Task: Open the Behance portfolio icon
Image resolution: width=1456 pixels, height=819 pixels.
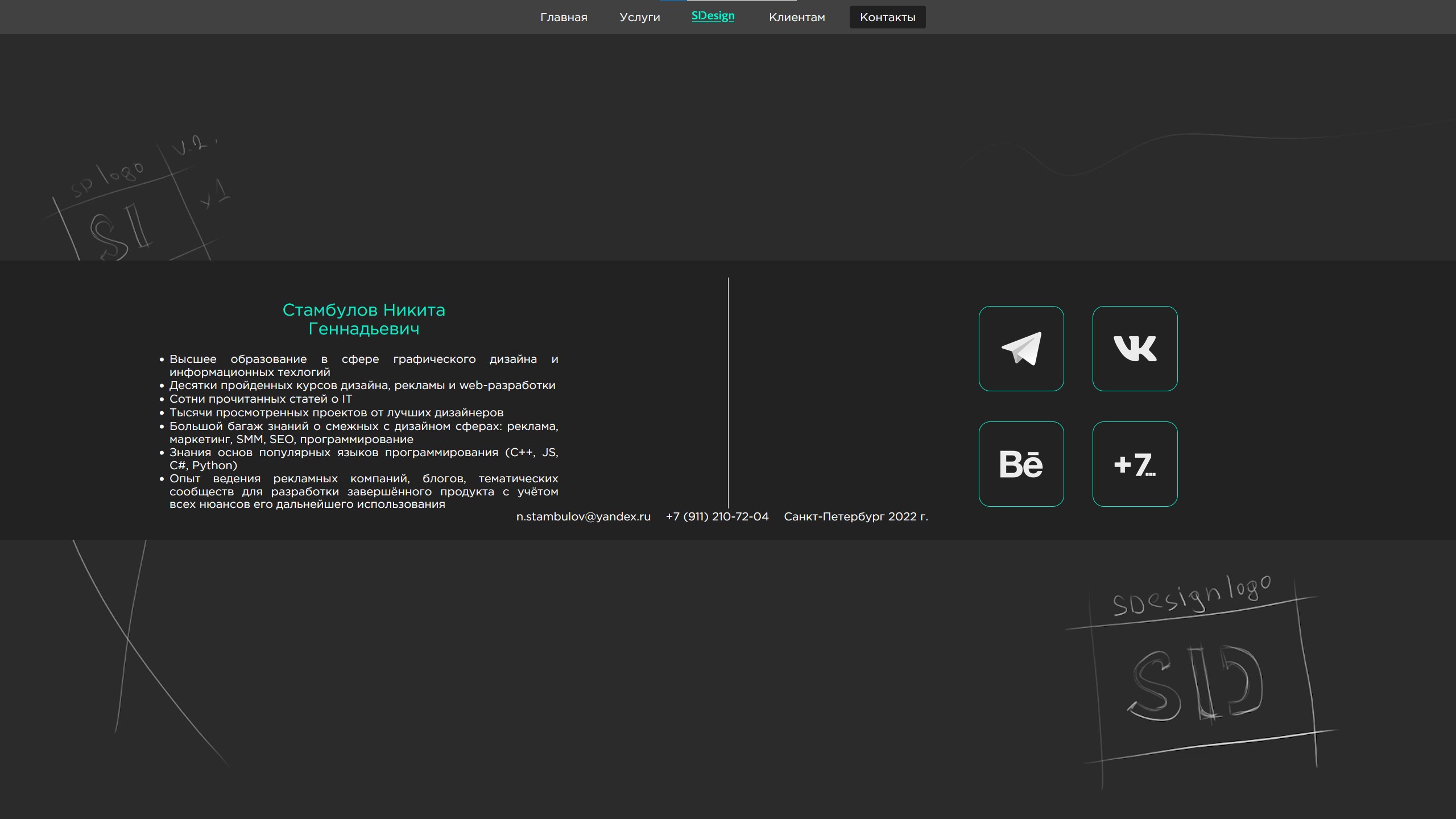Action: (x=1021, y=464)
